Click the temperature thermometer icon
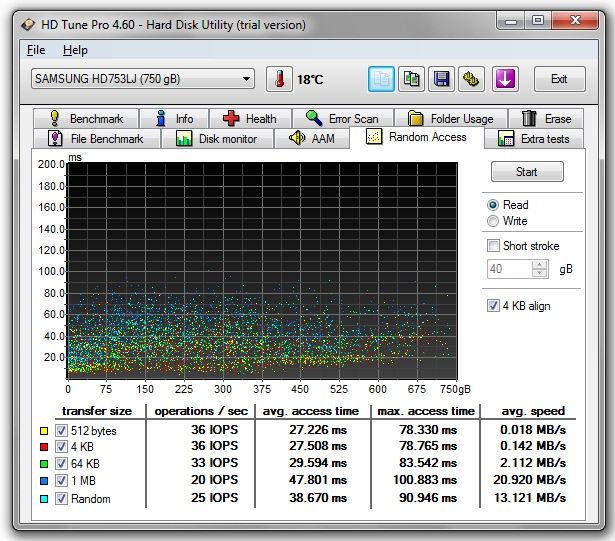The width and height of the screenshot is (615, 541). 279,79
